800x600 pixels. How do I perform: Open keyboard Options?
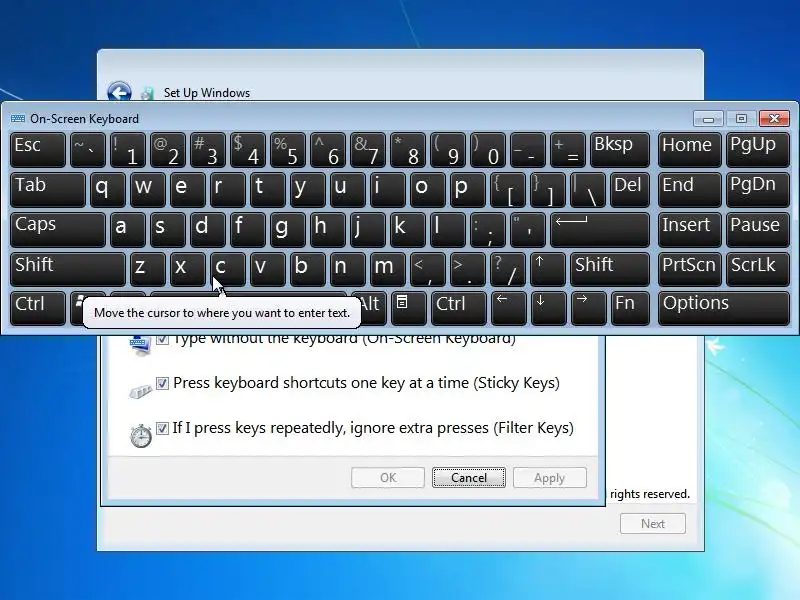pyautogui.click(x=723, y=308)
